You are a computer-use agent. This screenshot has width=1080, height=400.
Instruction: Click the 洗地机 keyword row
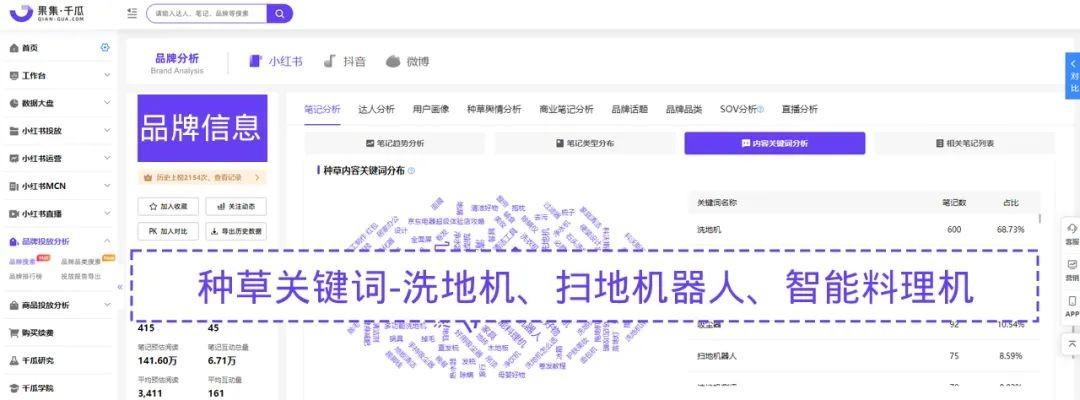[864, 229]
